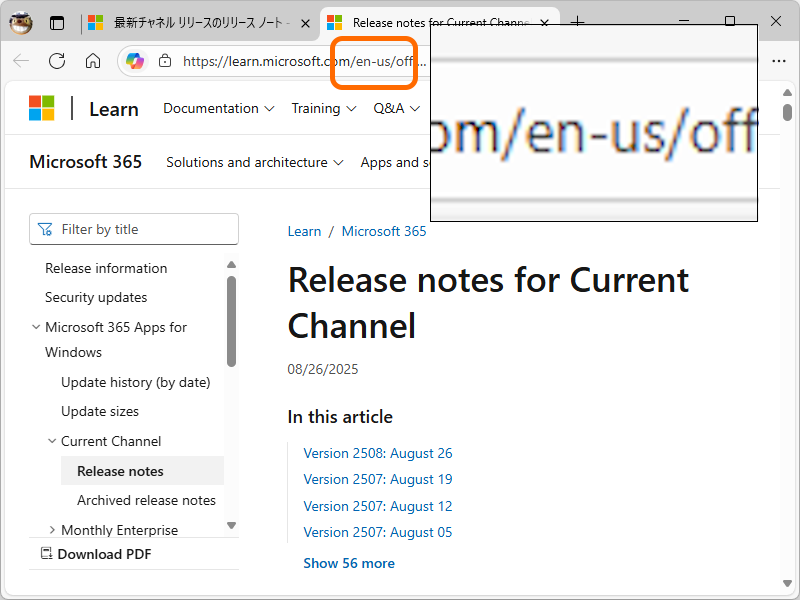
Task: Click the Filter by title input field
Action: click(145, 229)
